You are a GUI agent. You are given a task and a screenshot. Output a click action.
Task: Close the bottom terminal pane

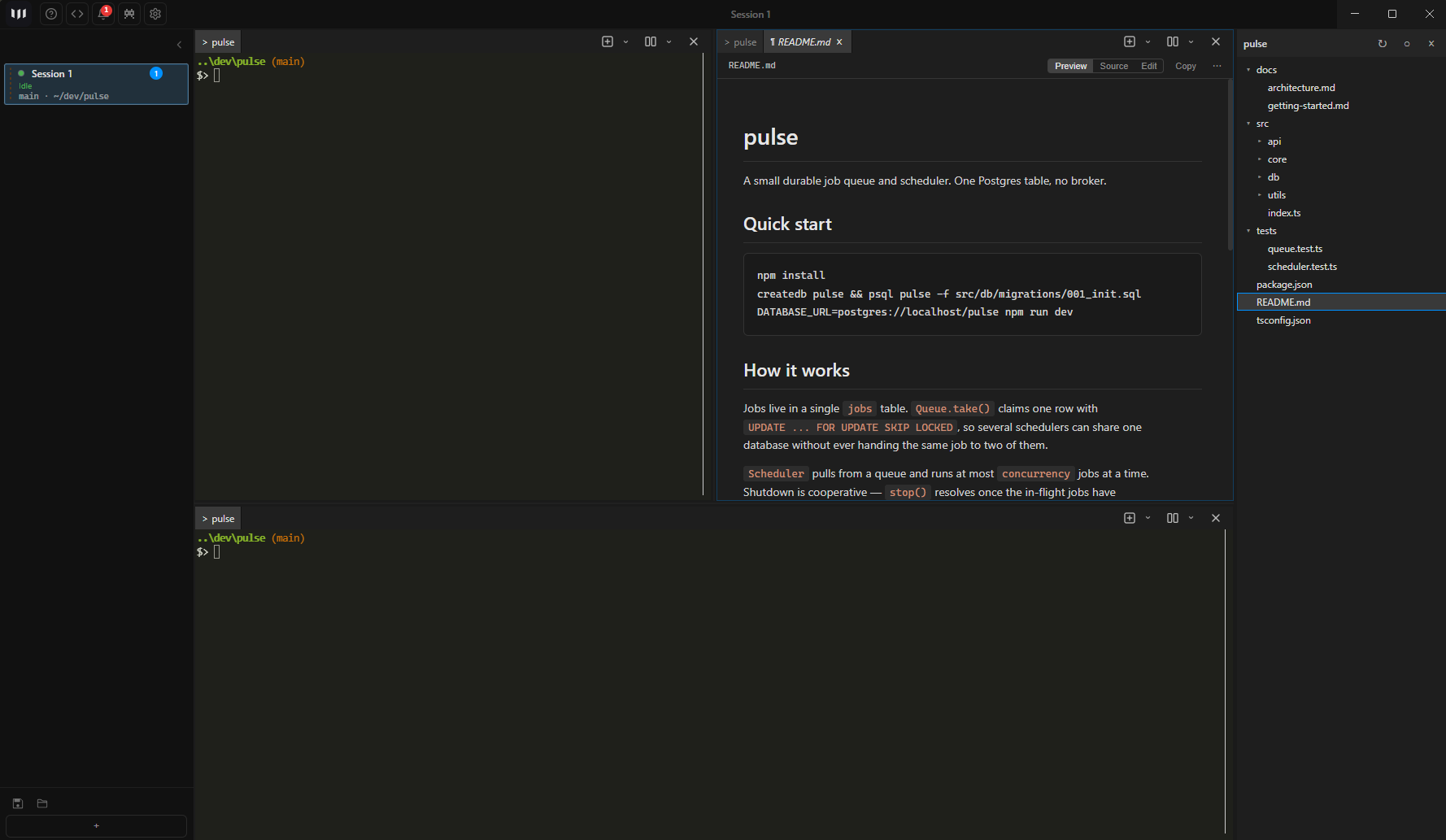tap(1216, 518)
